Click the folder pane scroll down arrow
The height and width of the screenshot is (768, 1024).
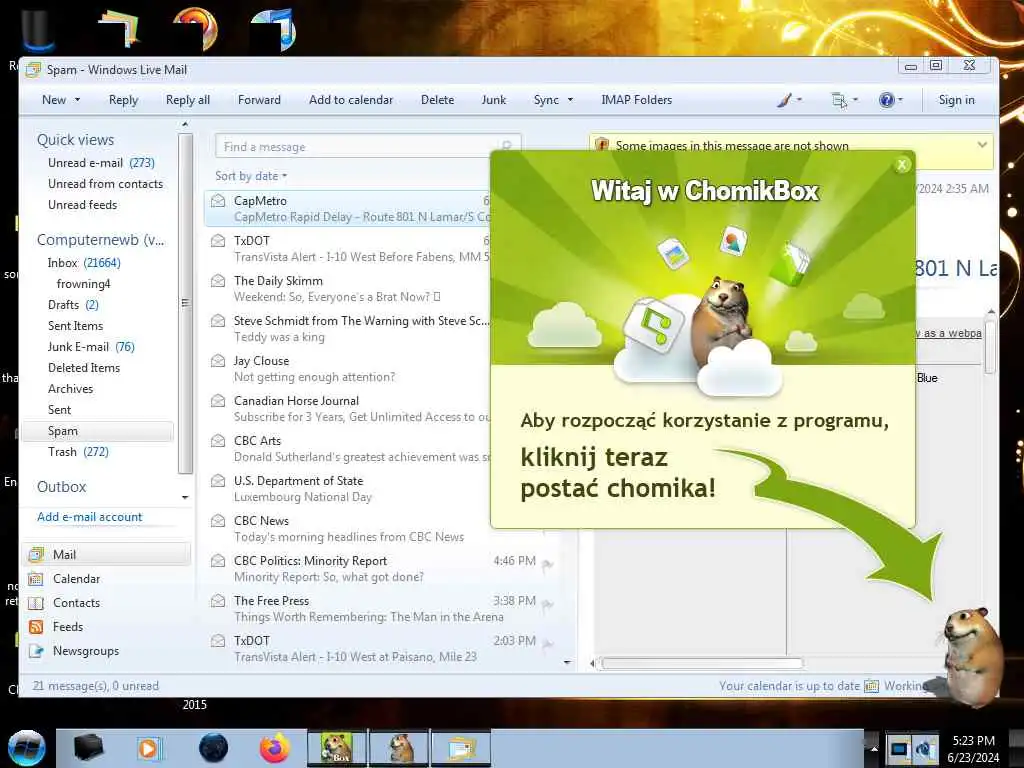tap(185, 498)
